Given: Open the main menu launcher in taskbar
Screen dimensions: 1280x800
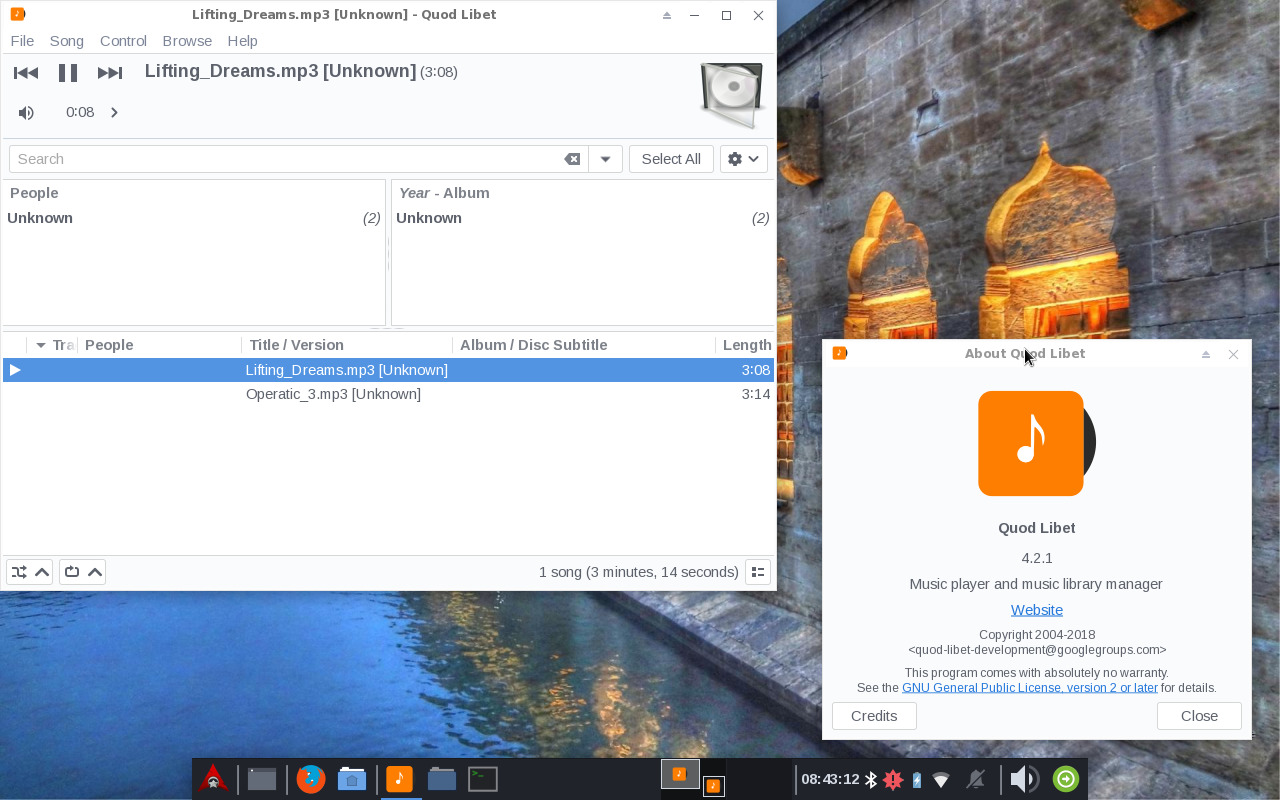Looking at the screenshot, I should pos(212,779).
